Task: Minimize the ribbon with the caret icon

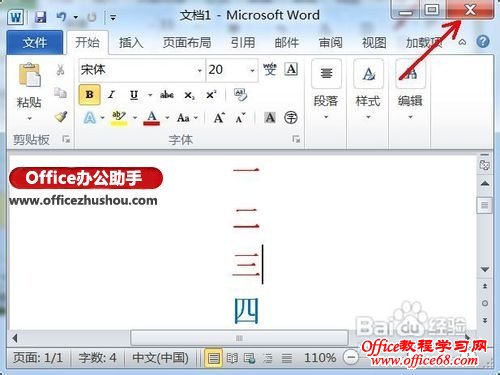Action: [462, 42]
